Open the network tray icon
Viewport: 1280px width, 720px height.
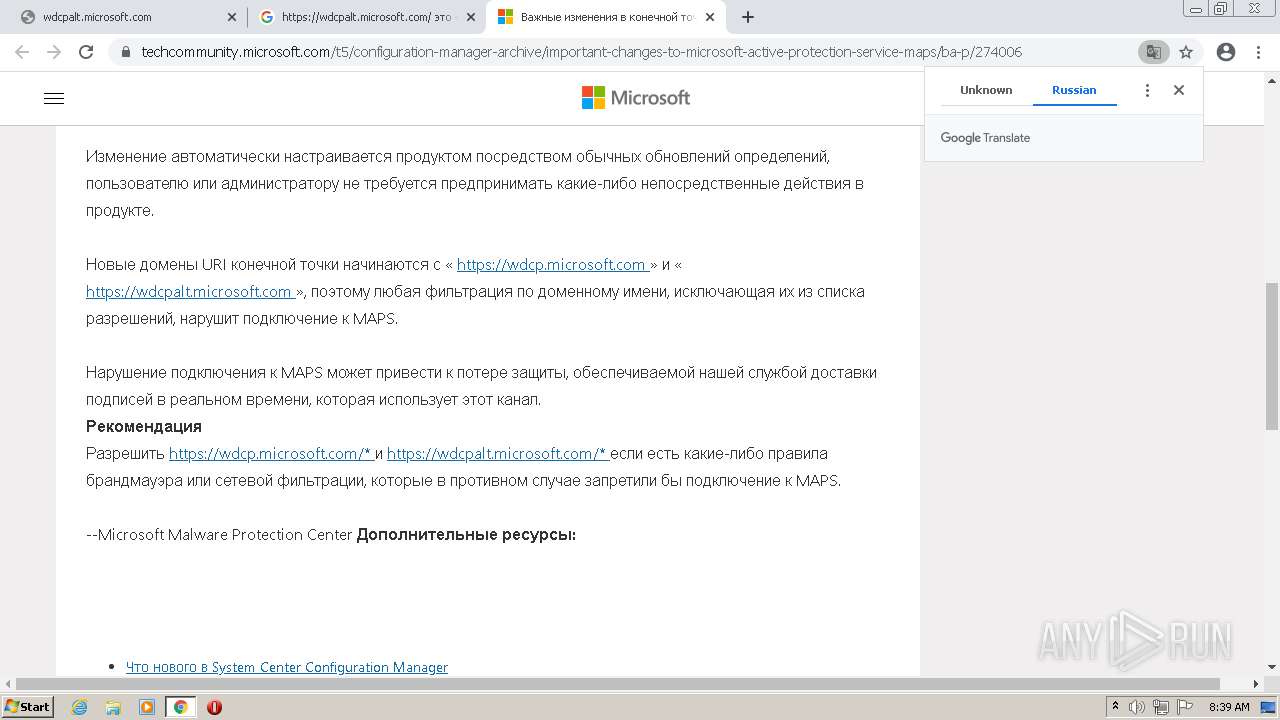[x=1161, y=707]
